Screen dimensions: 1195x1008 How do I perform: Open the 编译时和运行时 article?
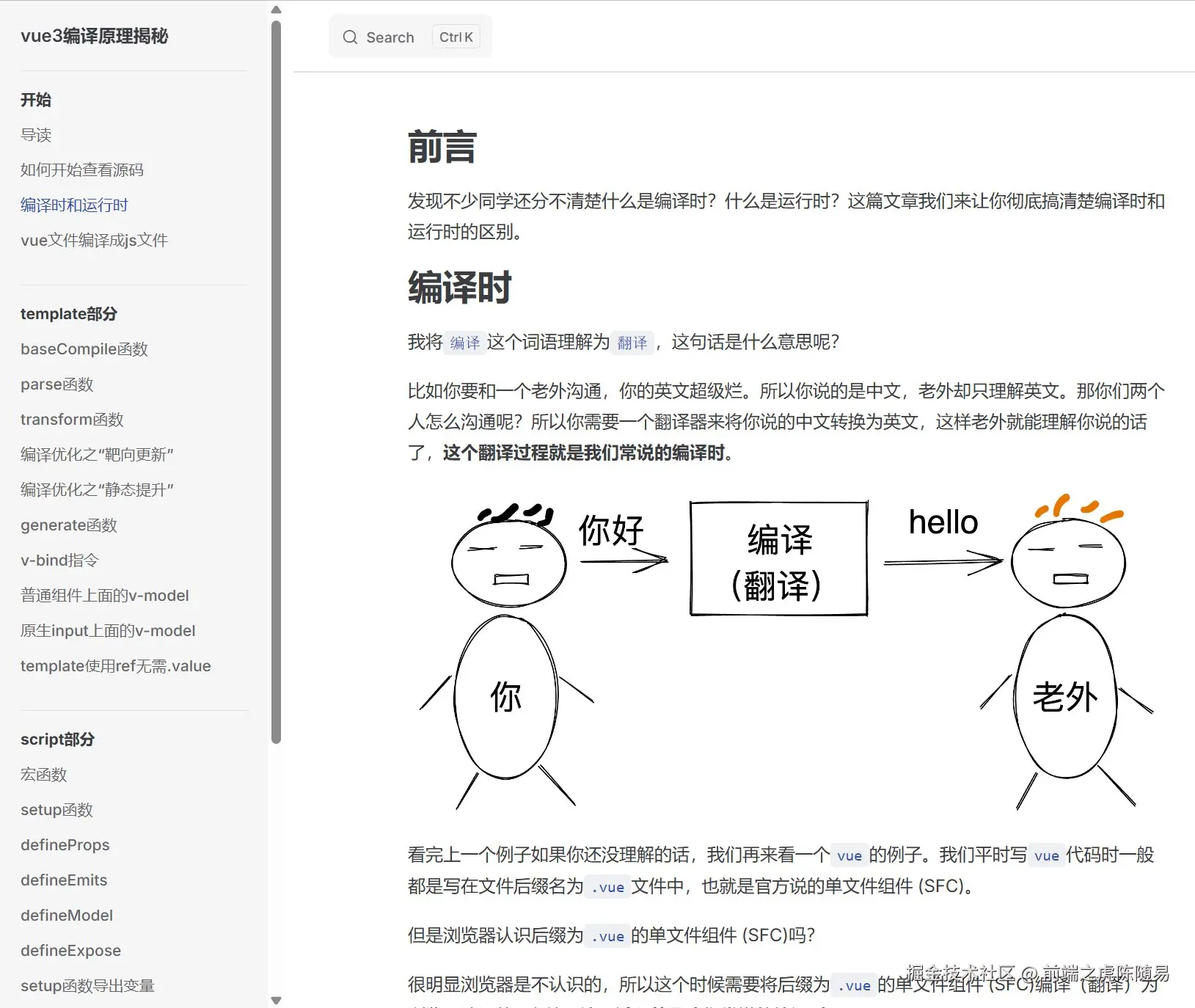click(x=74, y=205)
